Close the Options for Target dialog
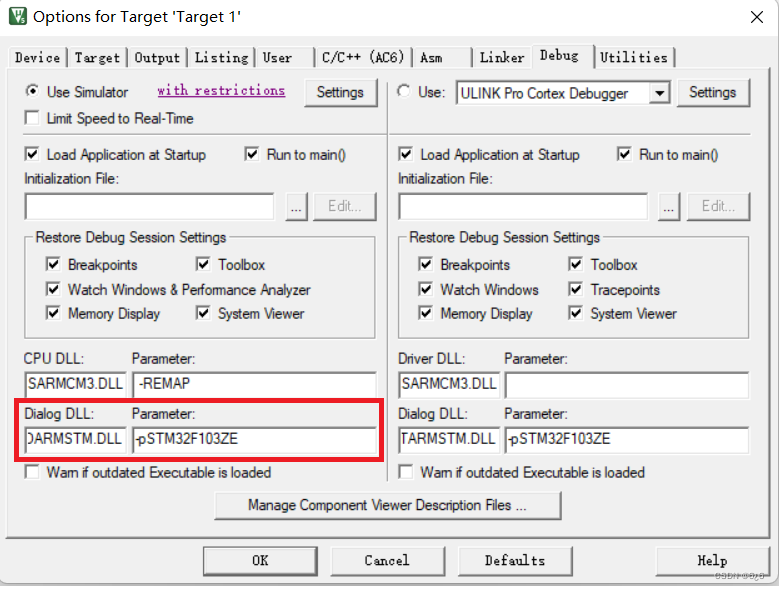 pyautogui.click(x=757, y=17)
